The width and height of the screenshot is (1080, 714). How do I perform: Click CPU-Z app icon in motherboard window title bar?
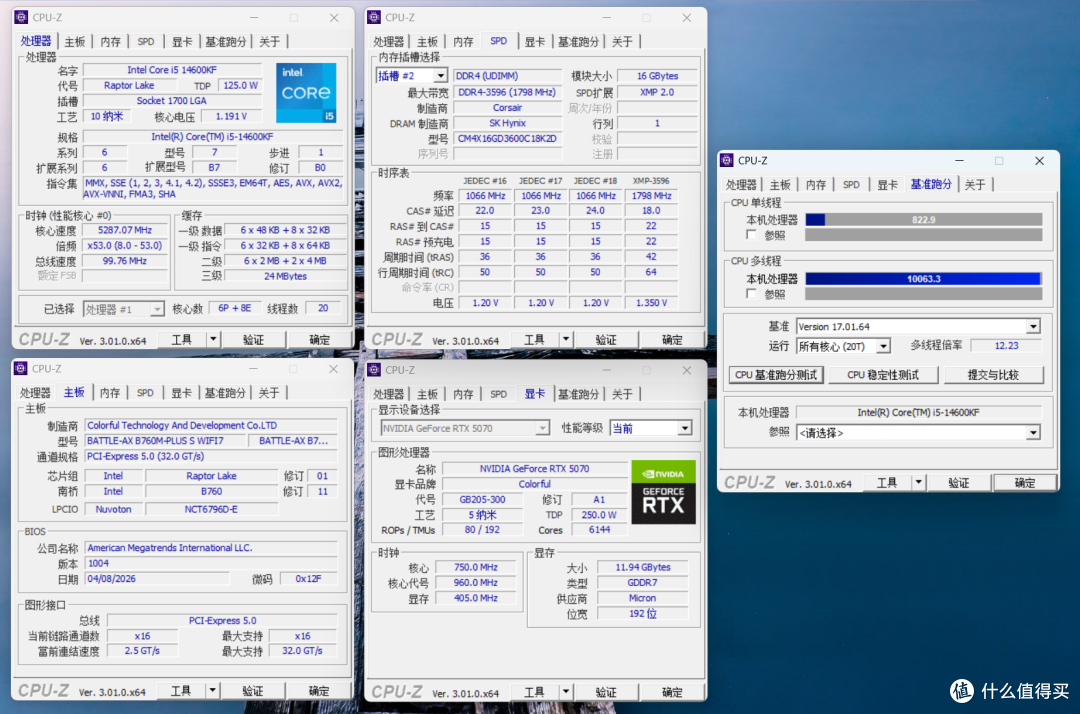(21, 368)
